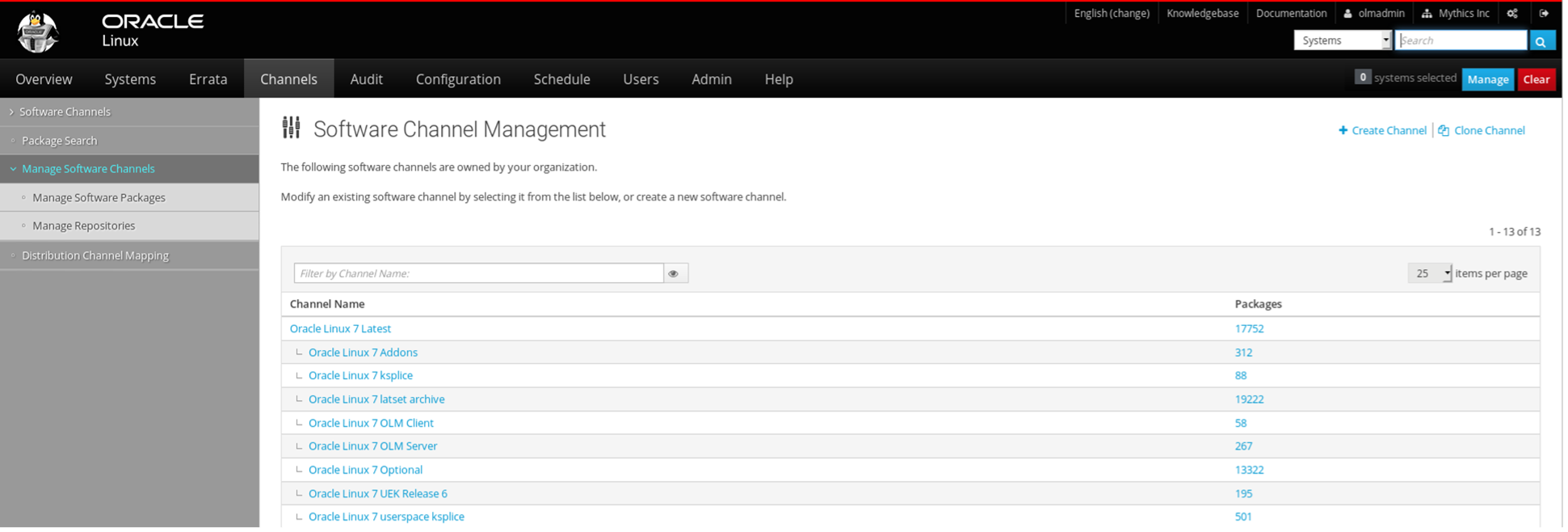The image size is (1568, 532).
Task: Open the Configuration menu tab
Action: (x=460, y=79)
